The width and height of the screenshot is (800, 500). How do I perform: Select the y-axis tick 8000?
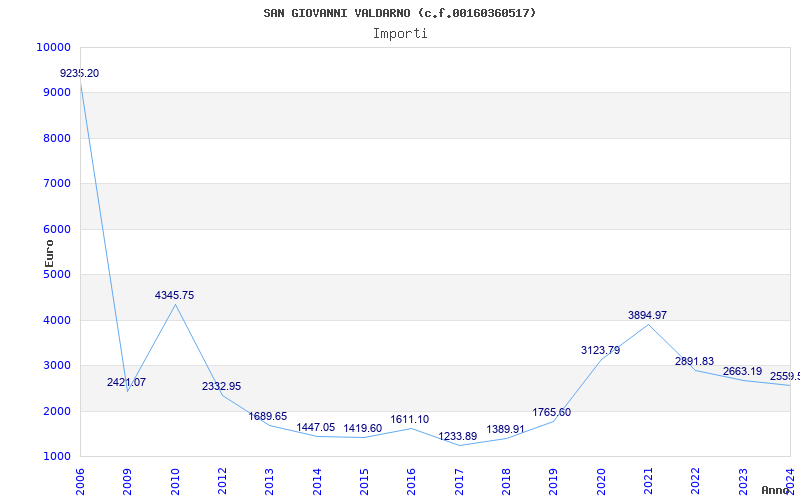[x=57, y=138]
